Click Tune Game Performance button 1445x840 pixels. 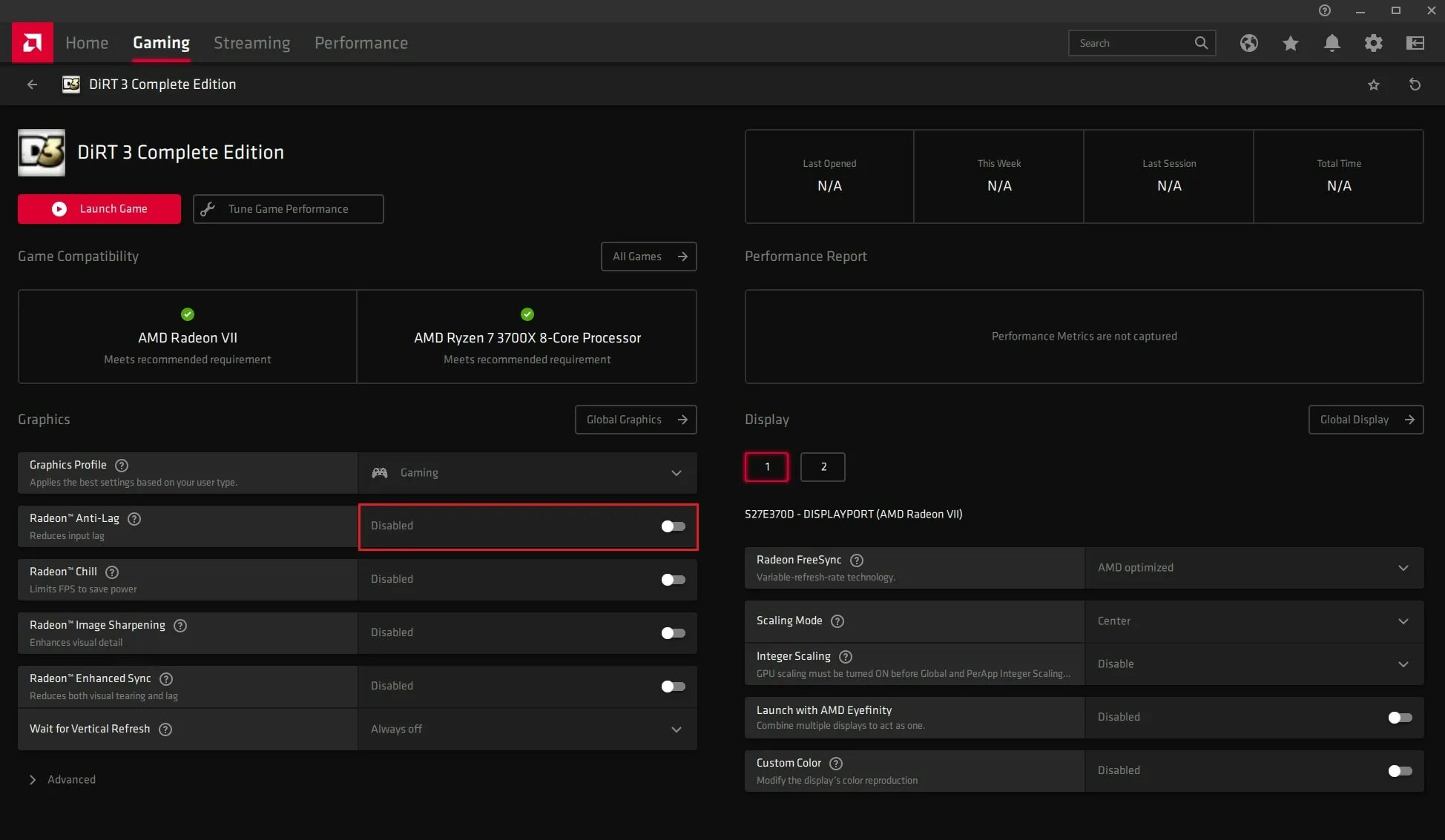point(288,209)
